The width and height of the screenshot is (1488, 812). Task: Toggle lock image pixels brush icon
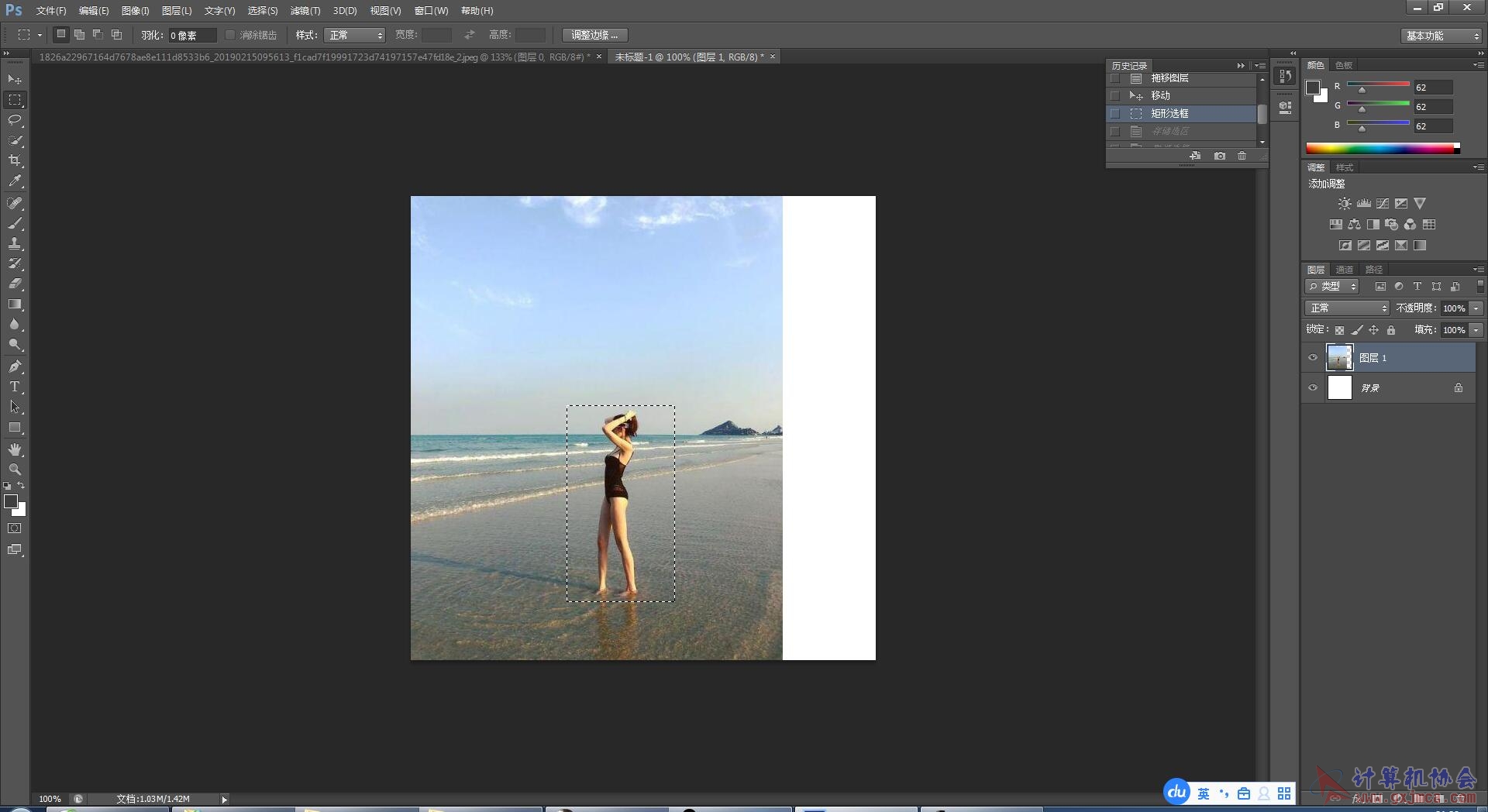[x=1356, y=330]
